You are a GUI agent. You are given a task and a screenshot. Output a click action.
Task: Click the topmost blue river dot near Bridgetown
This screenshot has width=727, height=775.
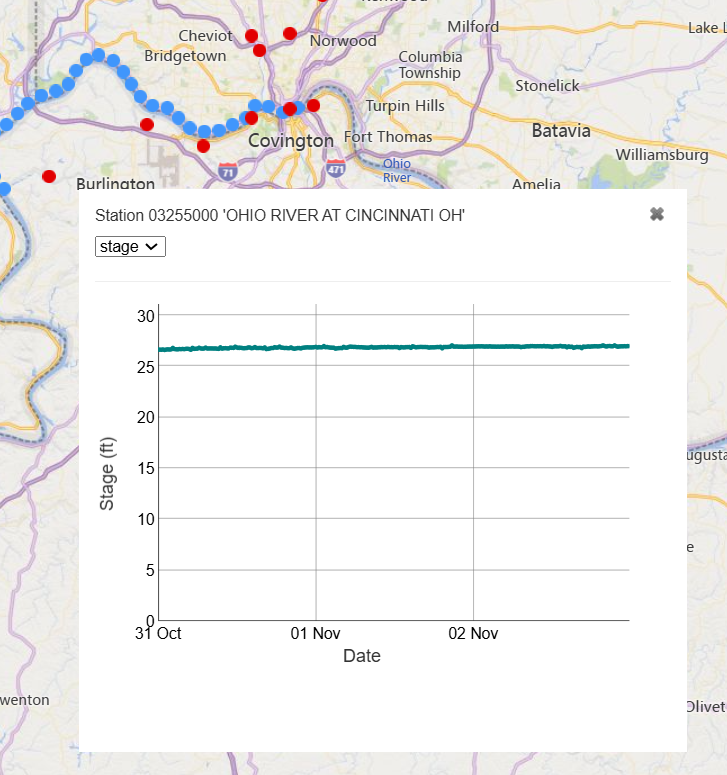click(x=98, y=55)
